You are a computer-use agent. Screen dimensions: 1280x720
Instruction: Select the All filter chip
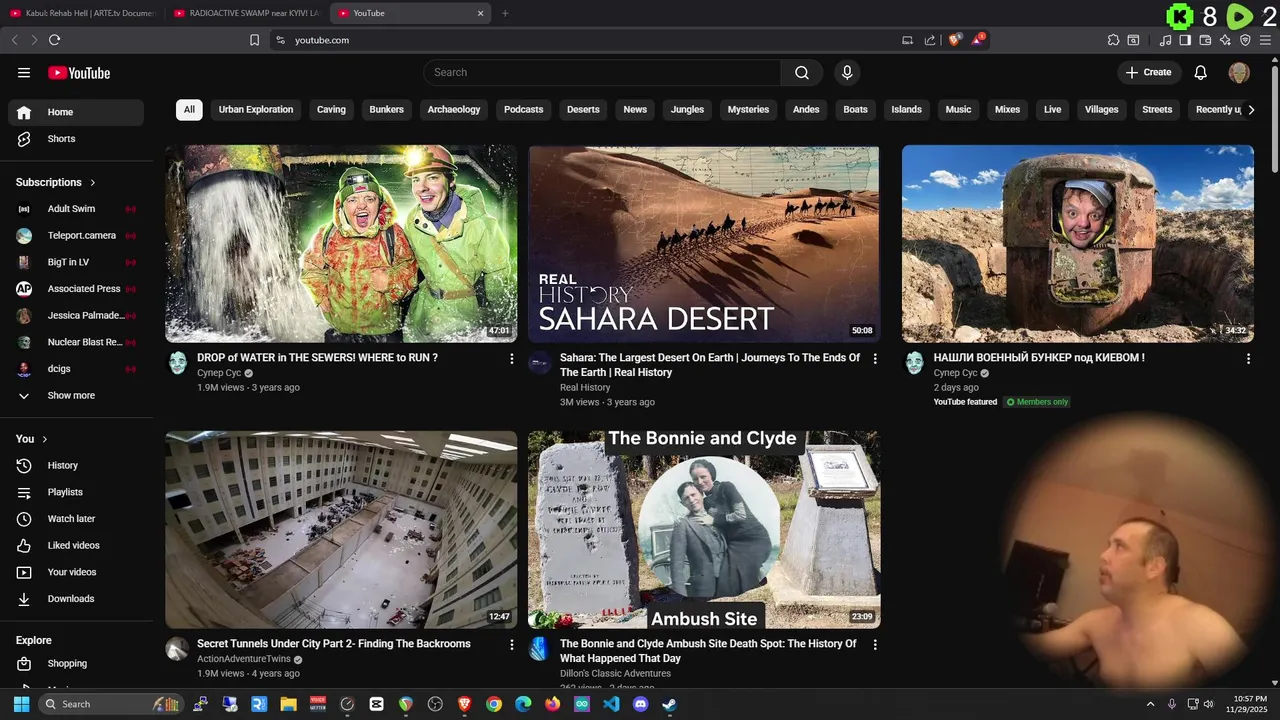189,109
